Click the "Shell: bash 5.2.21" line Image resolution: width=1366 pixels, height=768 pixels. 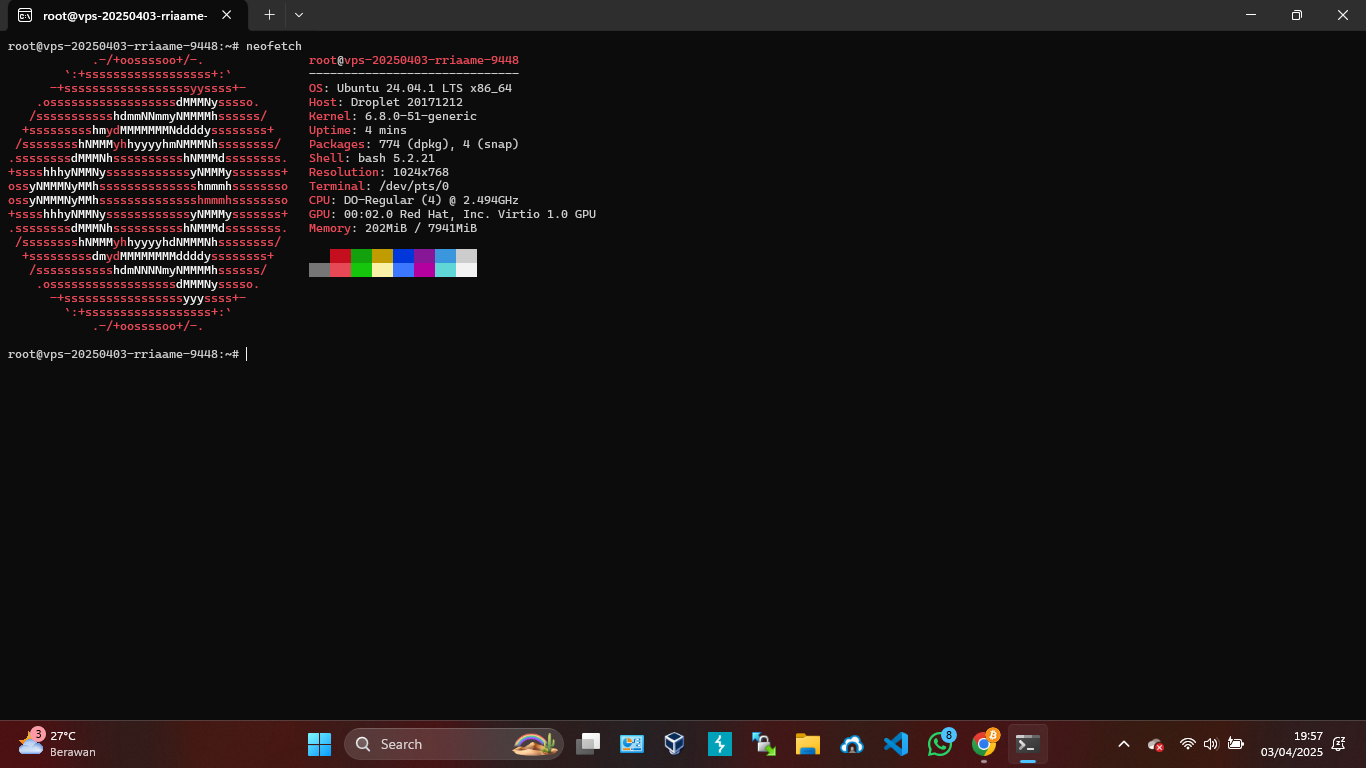pos(372,158)
